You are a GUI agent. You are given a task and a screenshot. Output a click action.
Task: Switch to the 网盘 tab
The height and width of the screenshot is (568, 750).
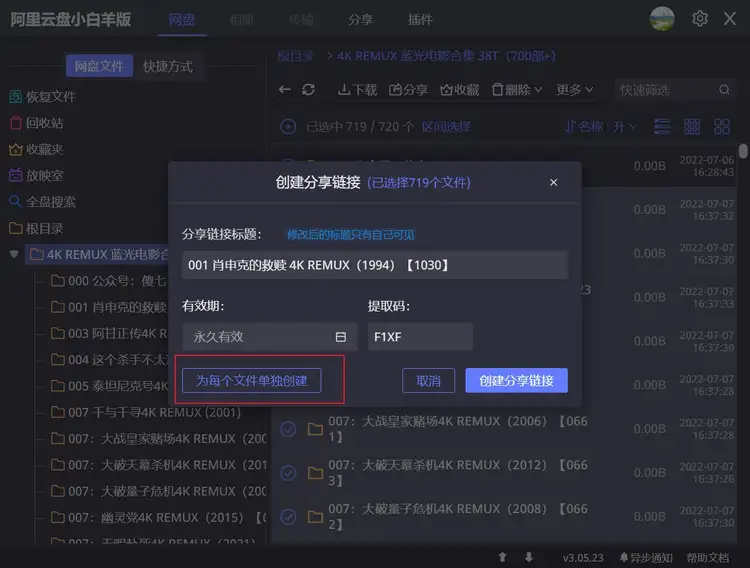(182, 20)
